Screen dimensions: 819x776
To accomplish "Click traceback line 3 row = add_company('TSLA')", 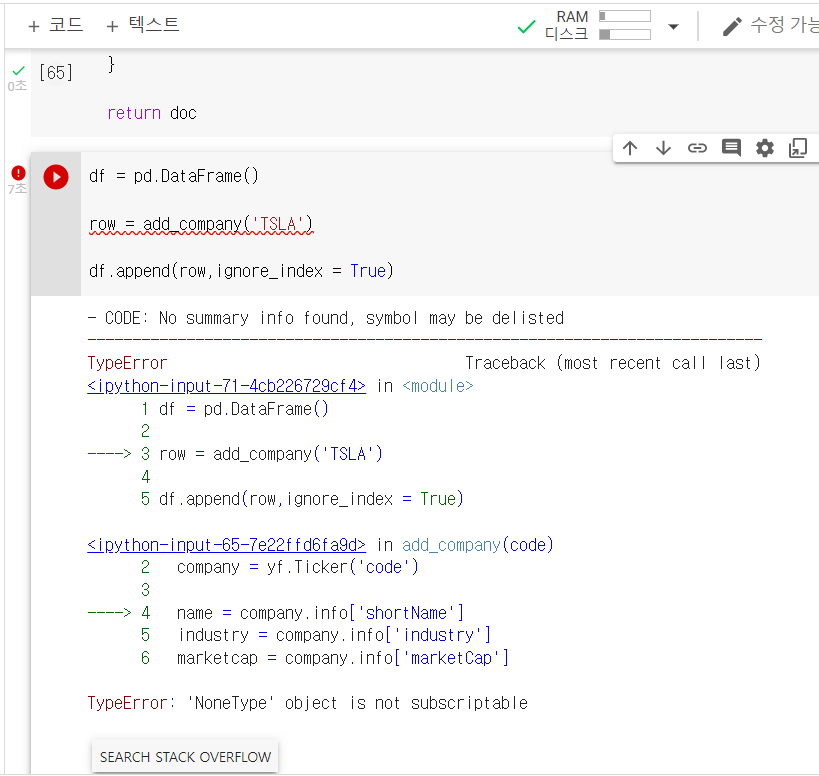I will click(271, 454).
